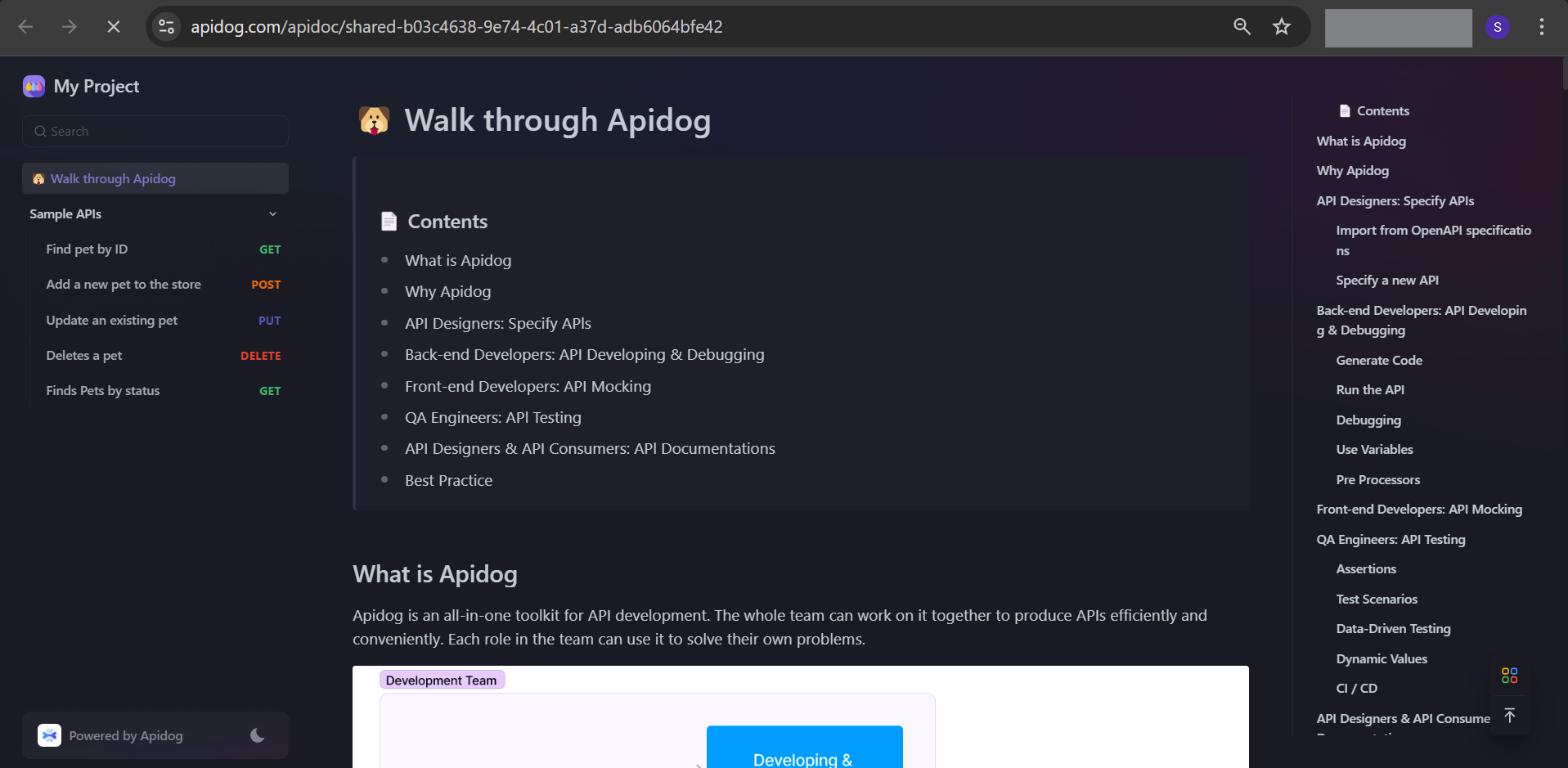Viewport: 1568px width, 768px height.
Task: Select Import from OpenAPI specifications outline item
Action: (1434, 240)
